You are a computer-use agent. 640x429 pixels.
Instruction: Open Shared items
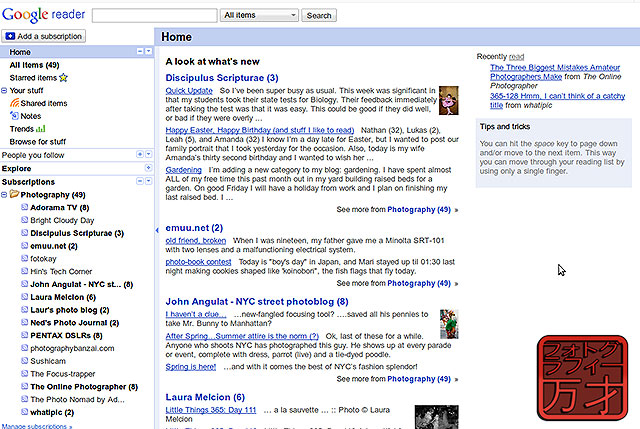click(x=44, y=103)
